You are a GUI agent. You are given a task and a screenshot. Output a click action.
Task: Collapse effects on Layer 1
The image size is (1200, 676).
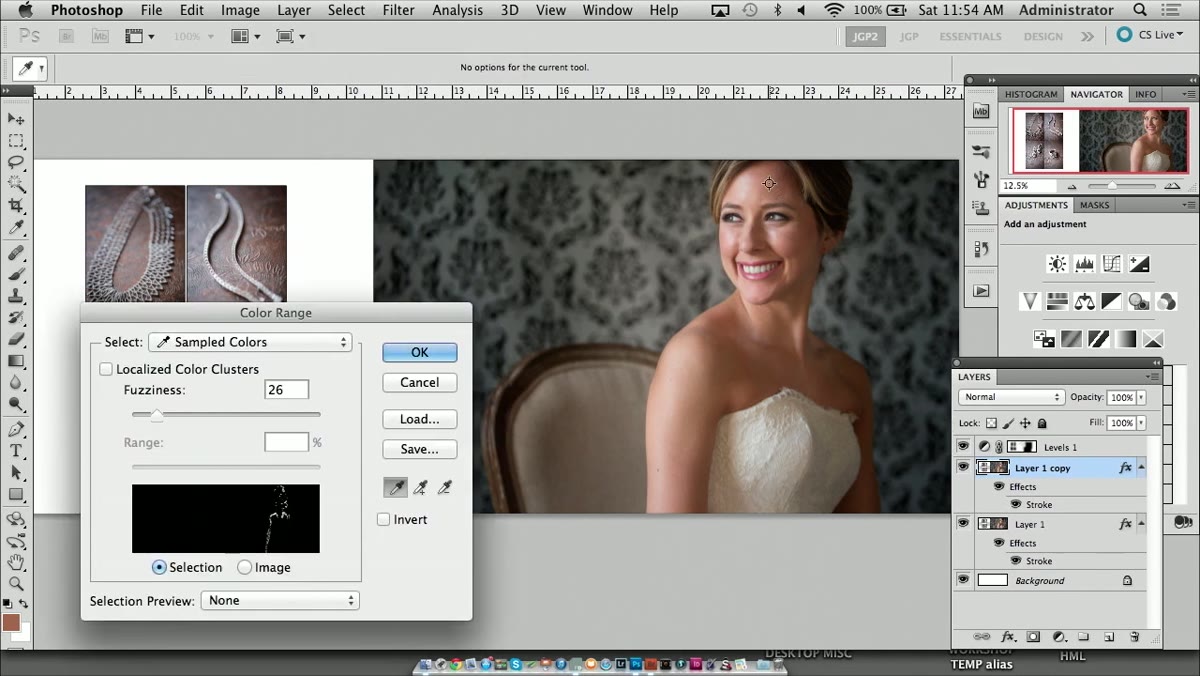click(1142, 523)
